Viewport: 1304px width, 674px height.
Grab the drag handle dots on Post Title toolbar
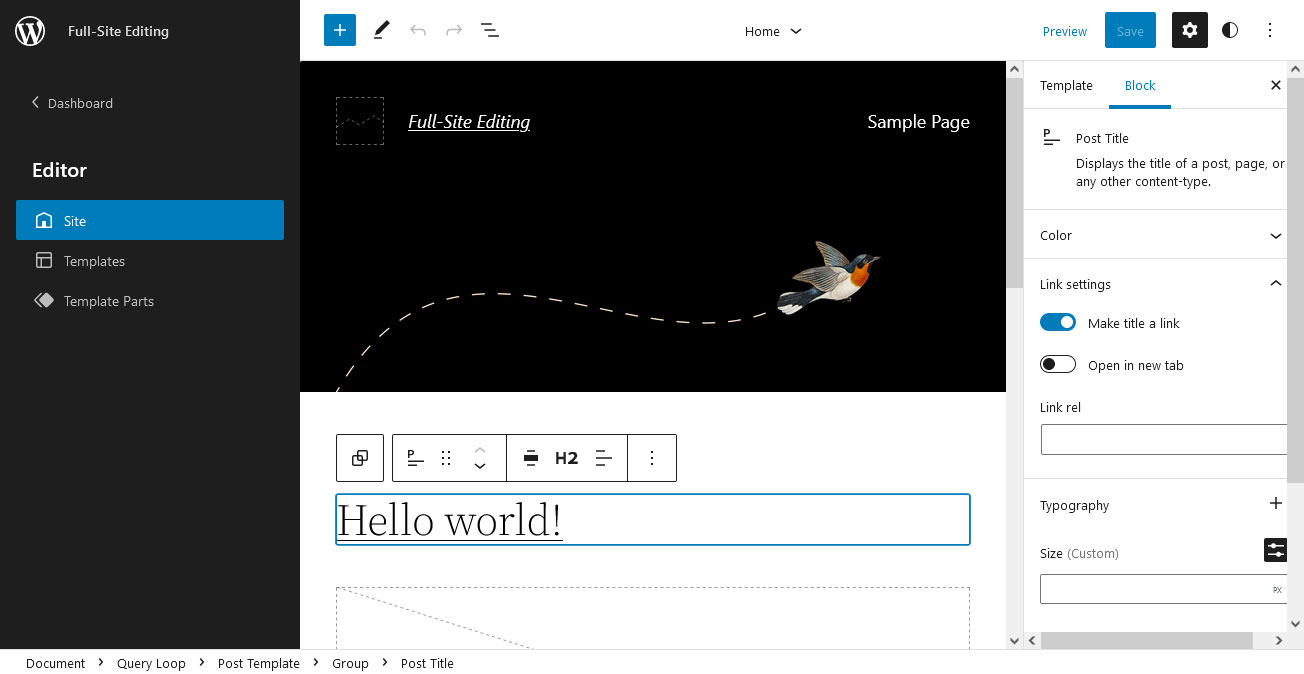click(x=445, y=457)
